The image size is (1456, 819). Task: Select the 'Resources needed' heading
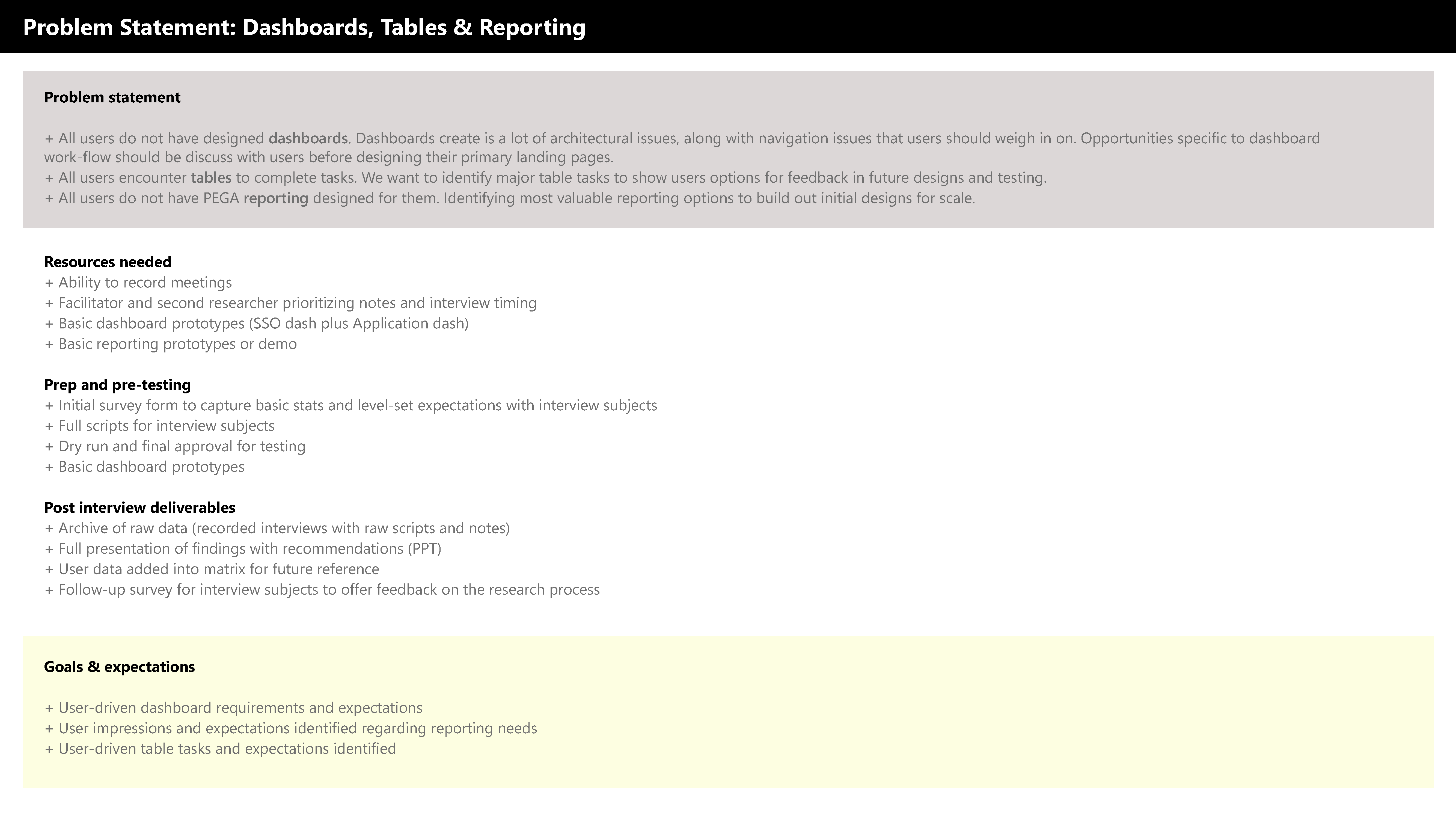click(x=107, y=262)
